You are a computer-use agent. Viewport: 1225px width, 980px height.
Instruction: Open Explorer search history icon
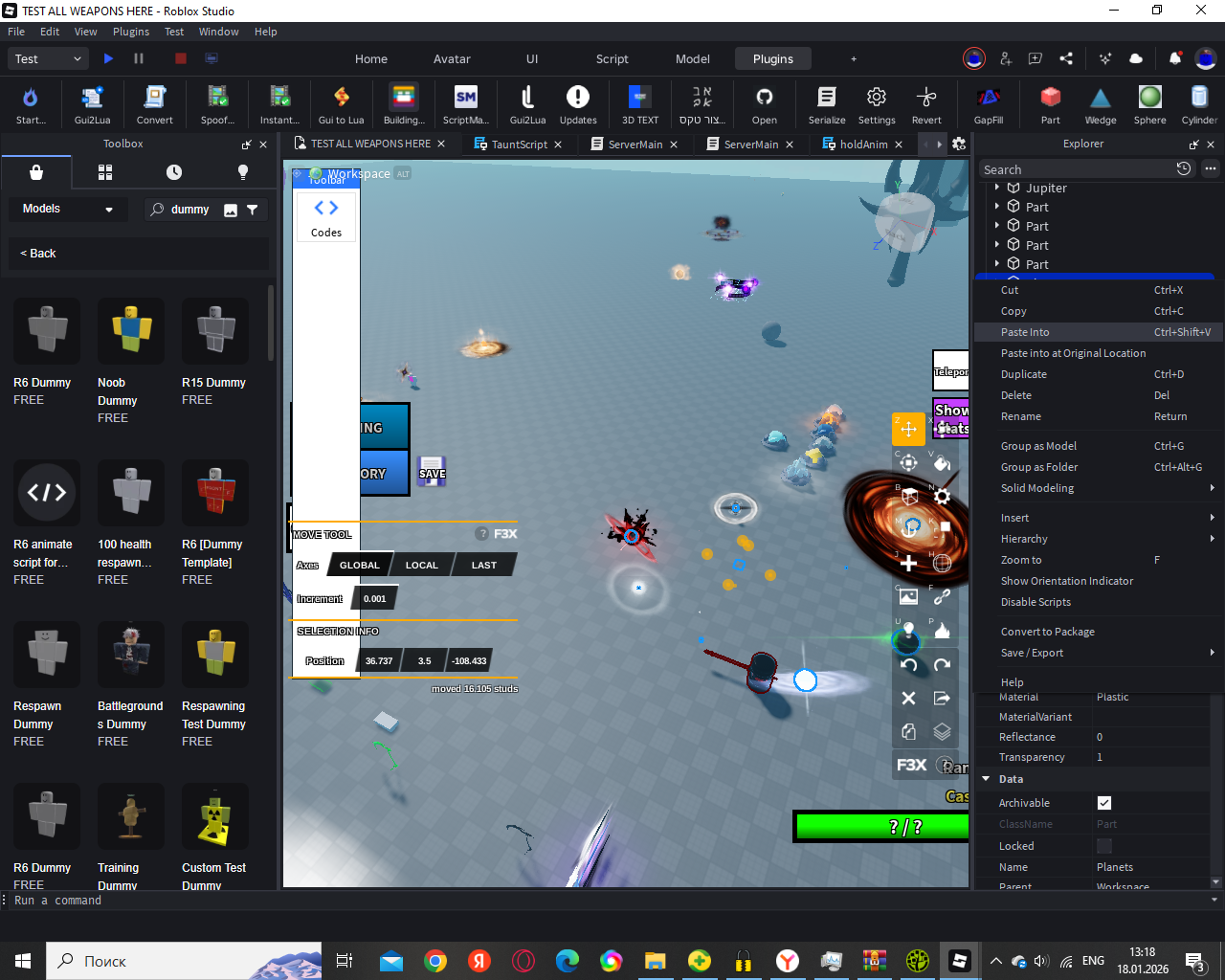click(1184, 168)
